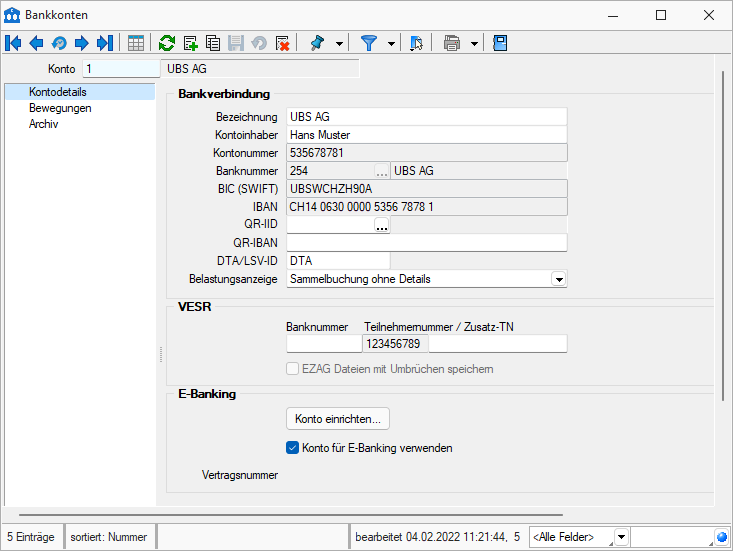
Task: Uncheck Konto für E-Banking verwenden
Action: [293, 448]
